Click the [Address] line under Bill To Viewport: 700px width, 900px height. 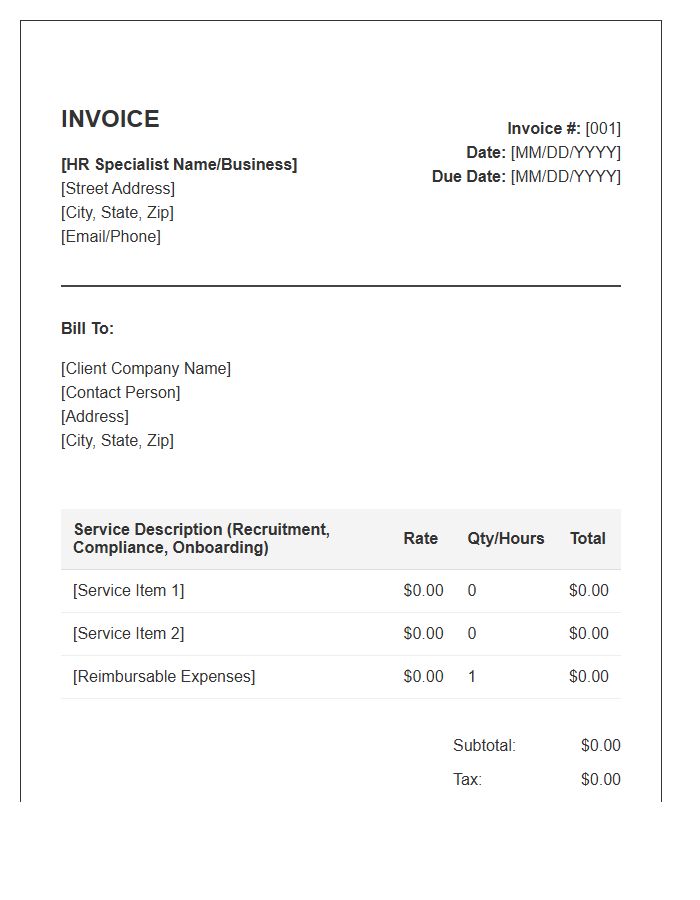(95, 417)
